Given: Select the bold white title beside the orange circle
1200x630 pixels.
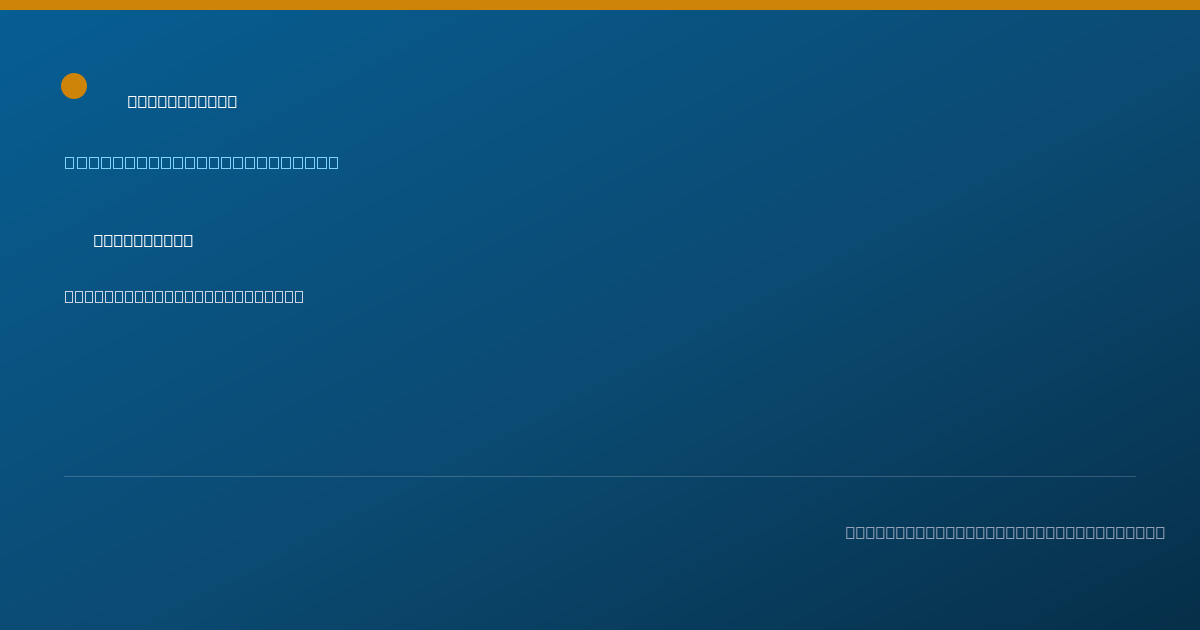Looking at the screenshot, I should coord(182,101).
